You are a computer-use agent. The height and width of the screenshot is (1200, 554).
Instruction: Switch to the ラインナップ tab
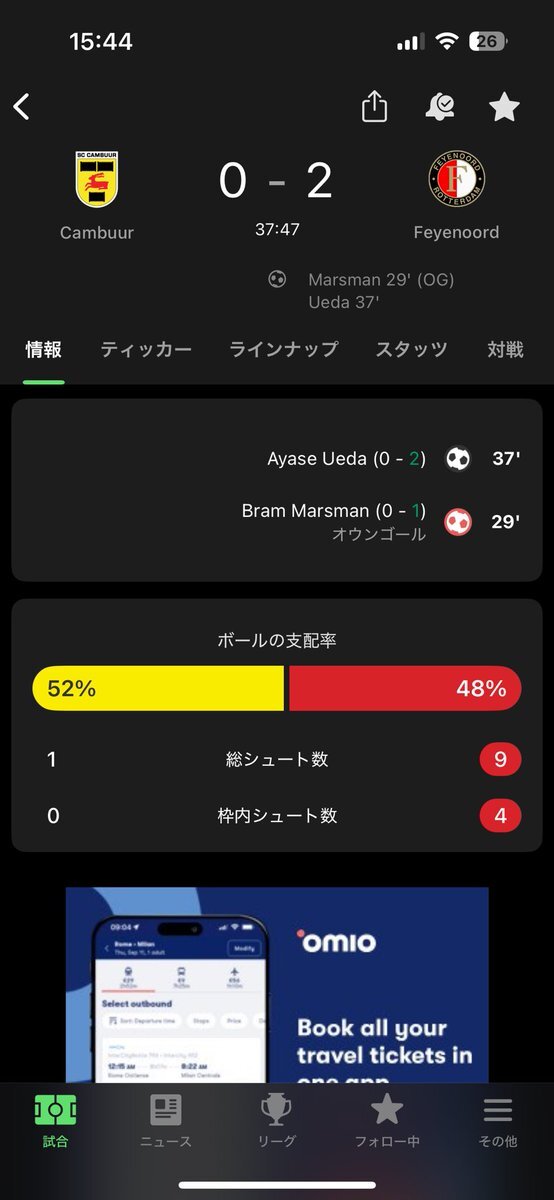pos(284,349)
